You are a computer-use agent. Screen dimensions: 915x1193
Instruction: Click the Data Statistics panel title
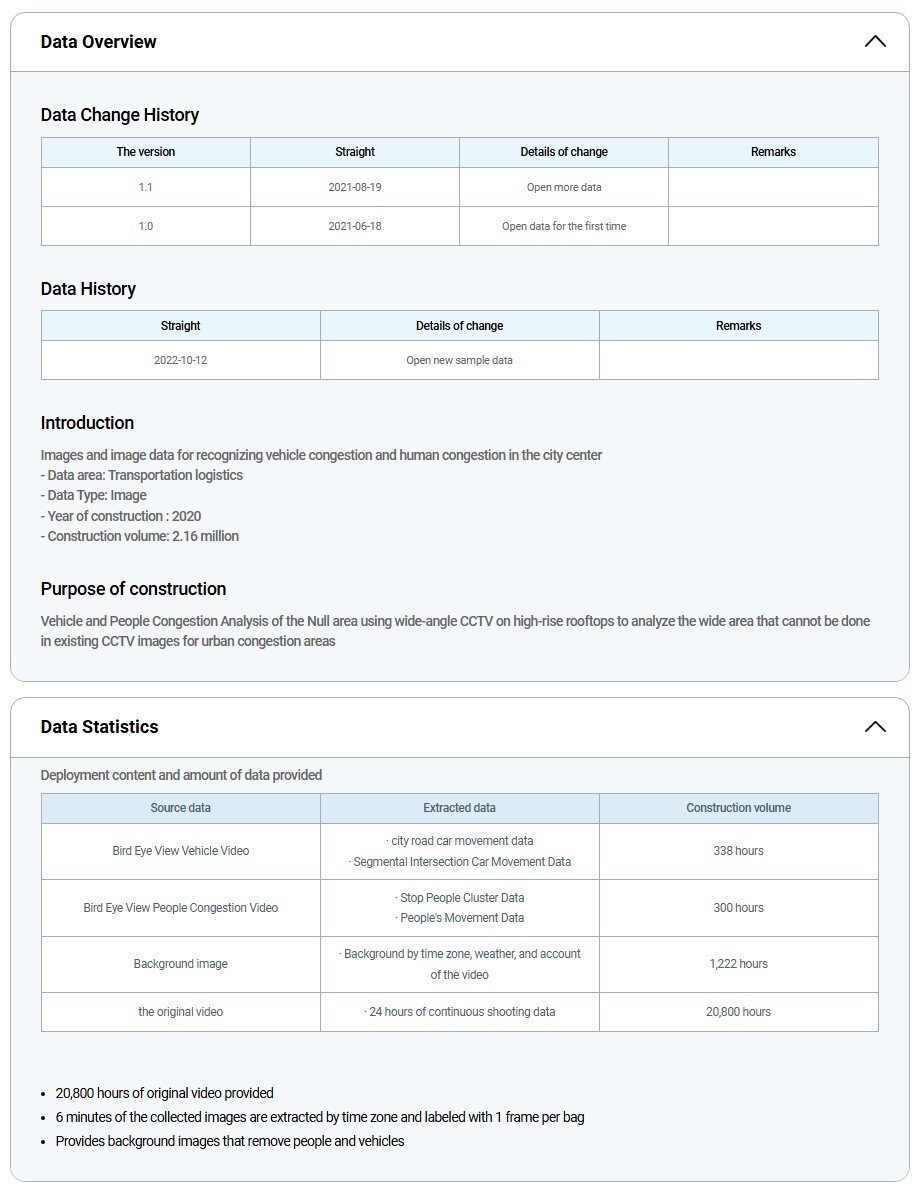pyautogui.click(x=99, y=727)
